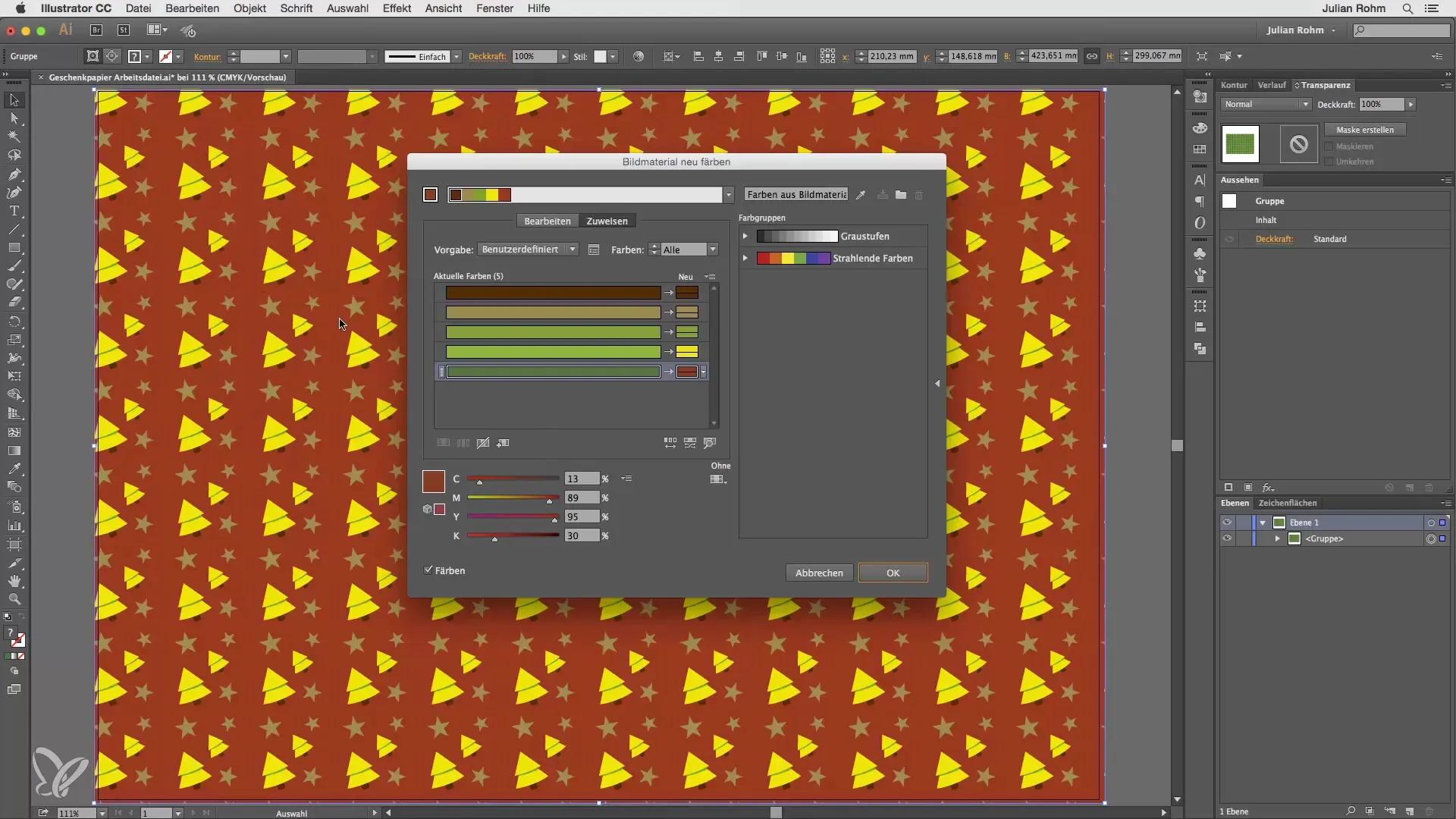1456x819 pixels.
Task: Click the zoom level field showing 111%
Action: (x=76, y=813)
